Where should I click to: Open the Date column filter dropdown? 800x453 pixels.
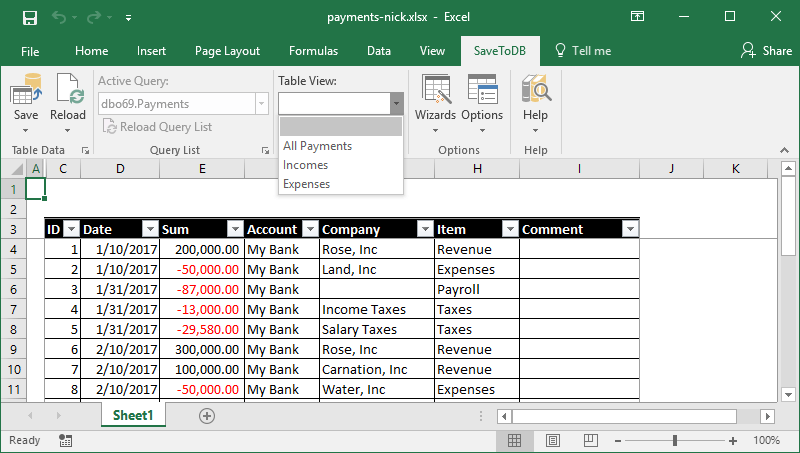pyautogui.click(x=151, y=230)
